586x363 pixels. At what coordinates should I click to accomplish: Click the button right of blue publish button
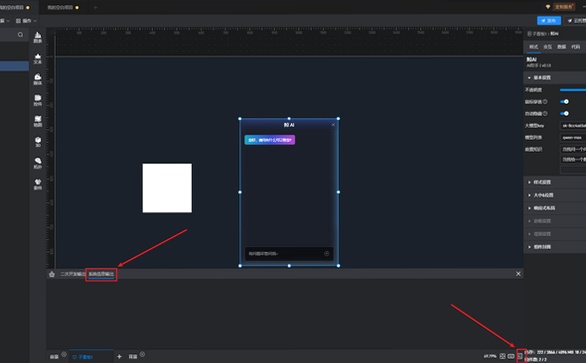576,21
